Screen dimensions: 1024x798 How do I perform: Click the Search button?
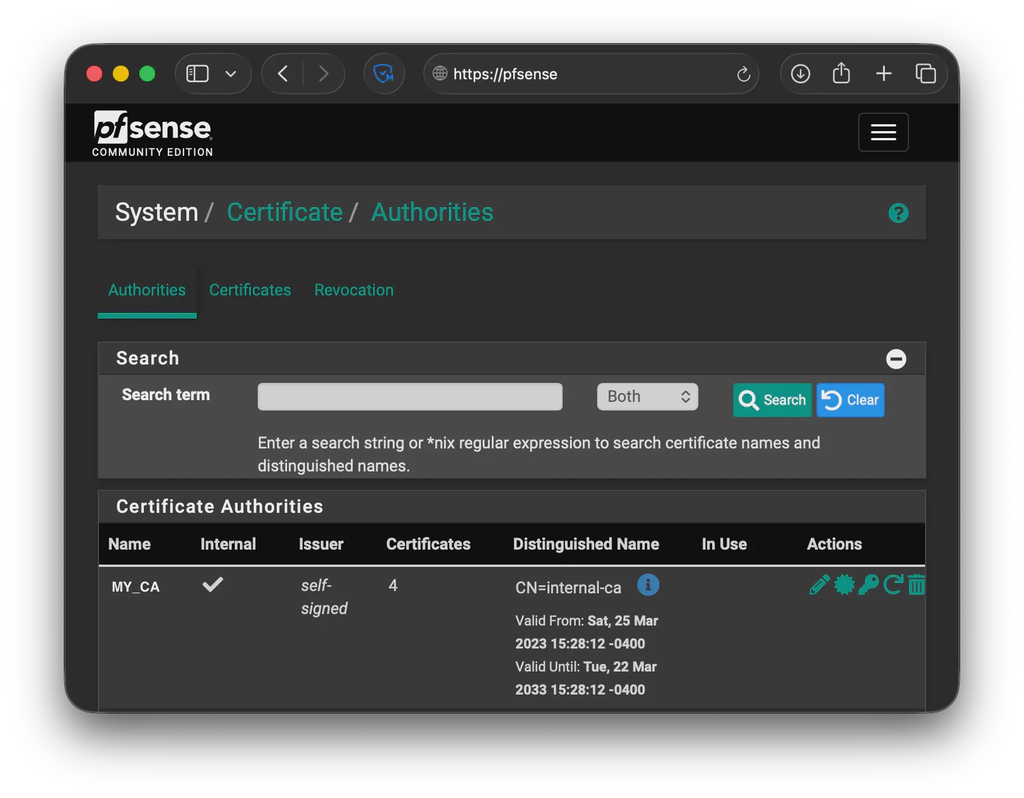772,400
